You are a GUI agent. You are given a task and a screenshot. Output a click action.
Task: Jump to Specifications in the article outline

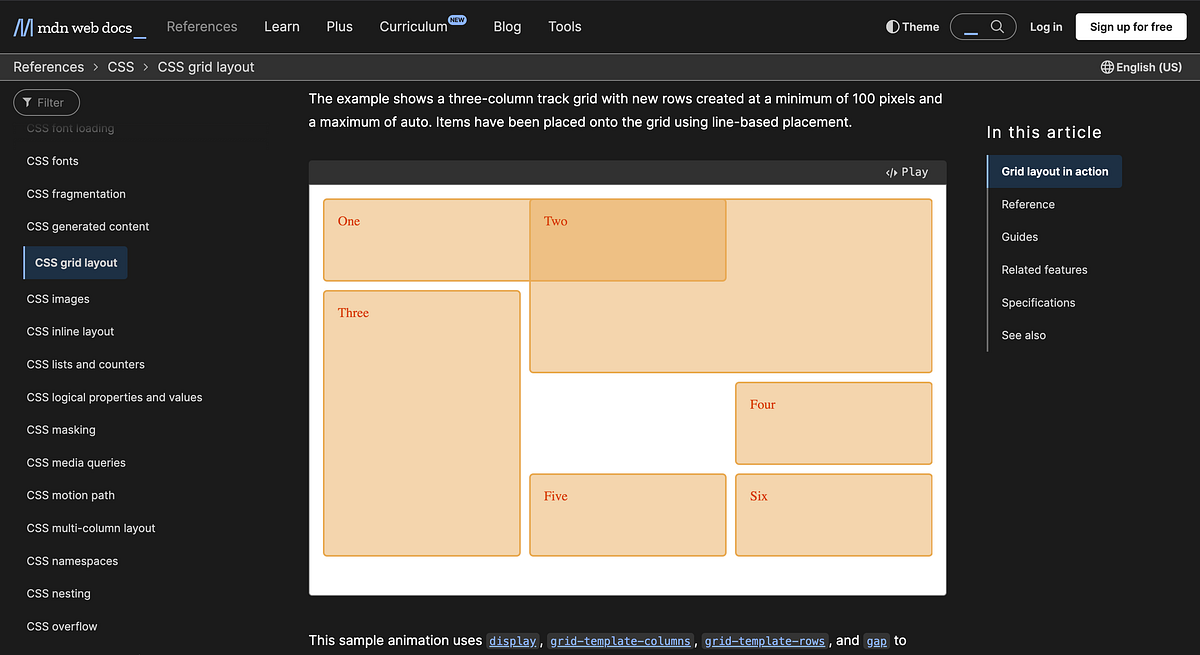[1038, 302]
